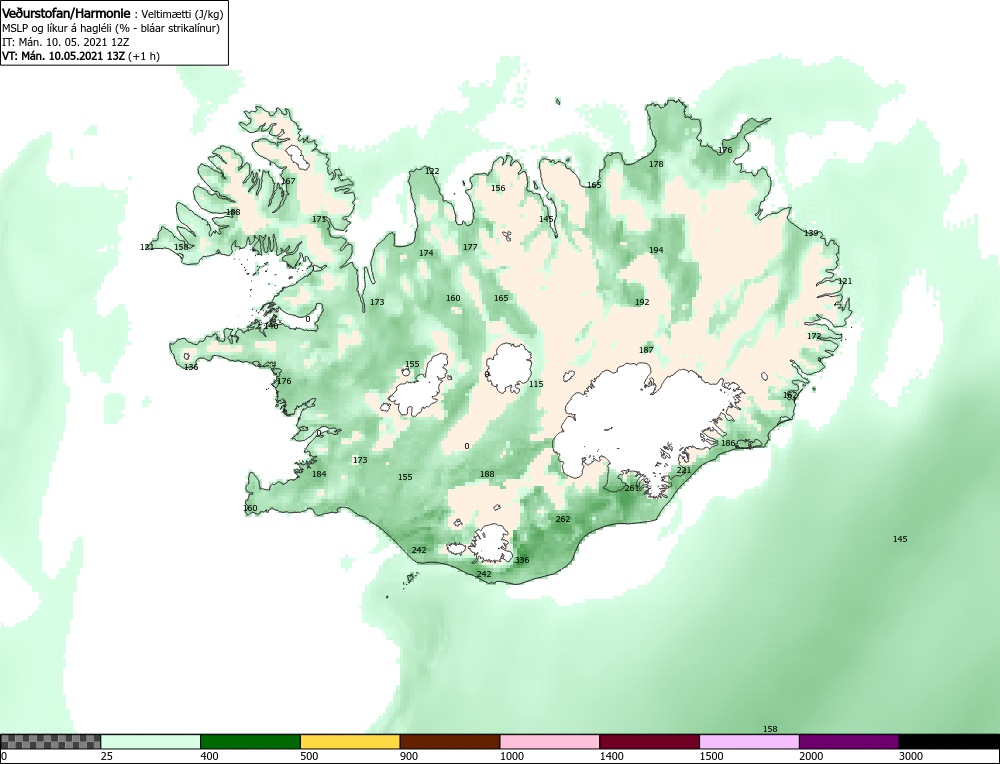Click the pale green 25–400 legend swatch

click(151, 741)
